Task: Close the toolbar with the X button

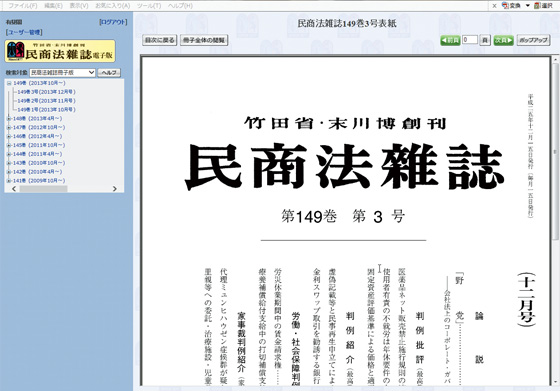Action: tap(494, 6)
